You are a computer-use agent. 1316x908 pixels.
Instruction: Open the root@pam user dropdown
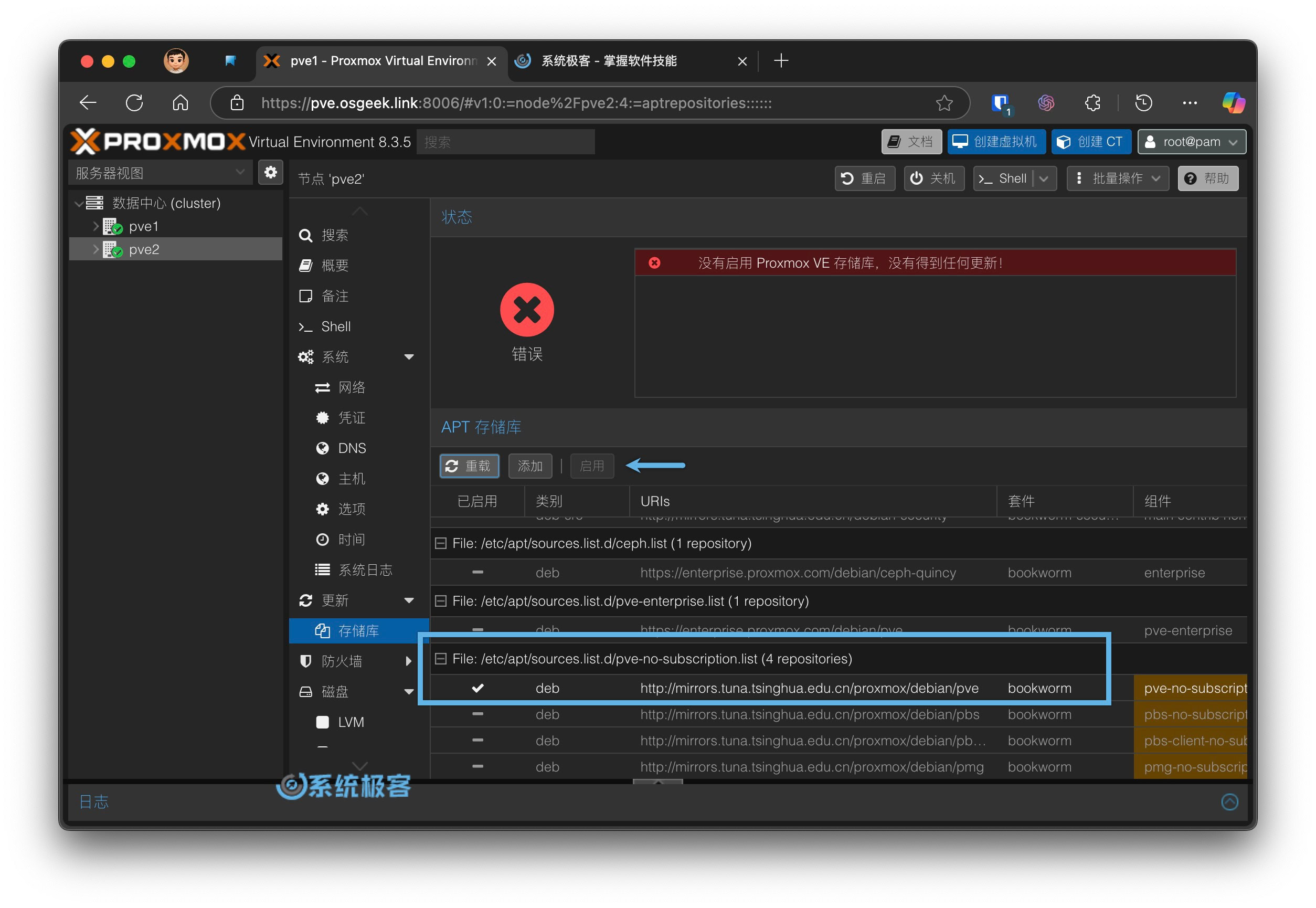(1191, 142)
